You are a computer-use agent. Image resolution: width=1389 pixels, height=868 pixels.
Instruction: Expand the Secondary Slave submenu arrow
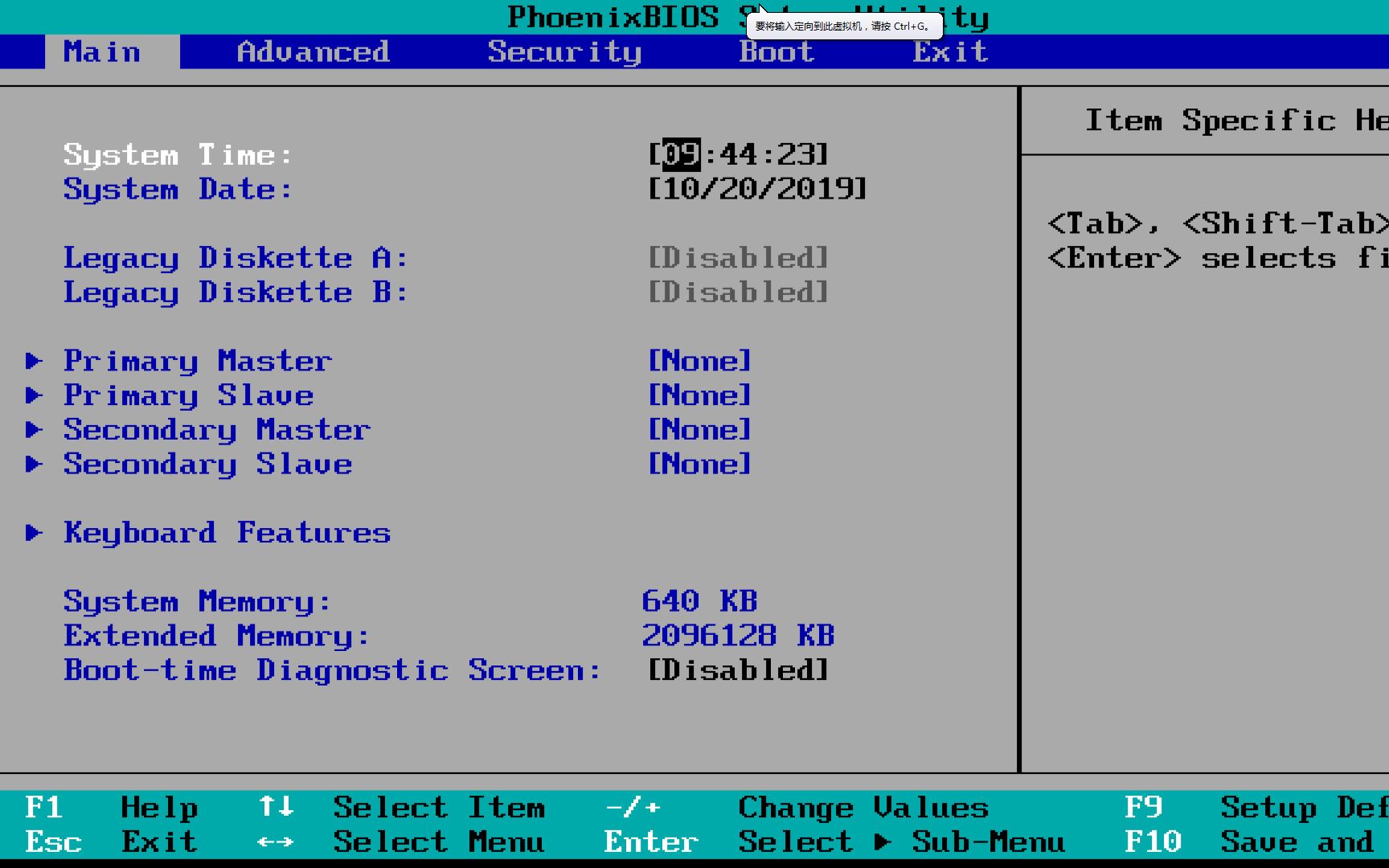pyautogui.click(x=34, y=465)
